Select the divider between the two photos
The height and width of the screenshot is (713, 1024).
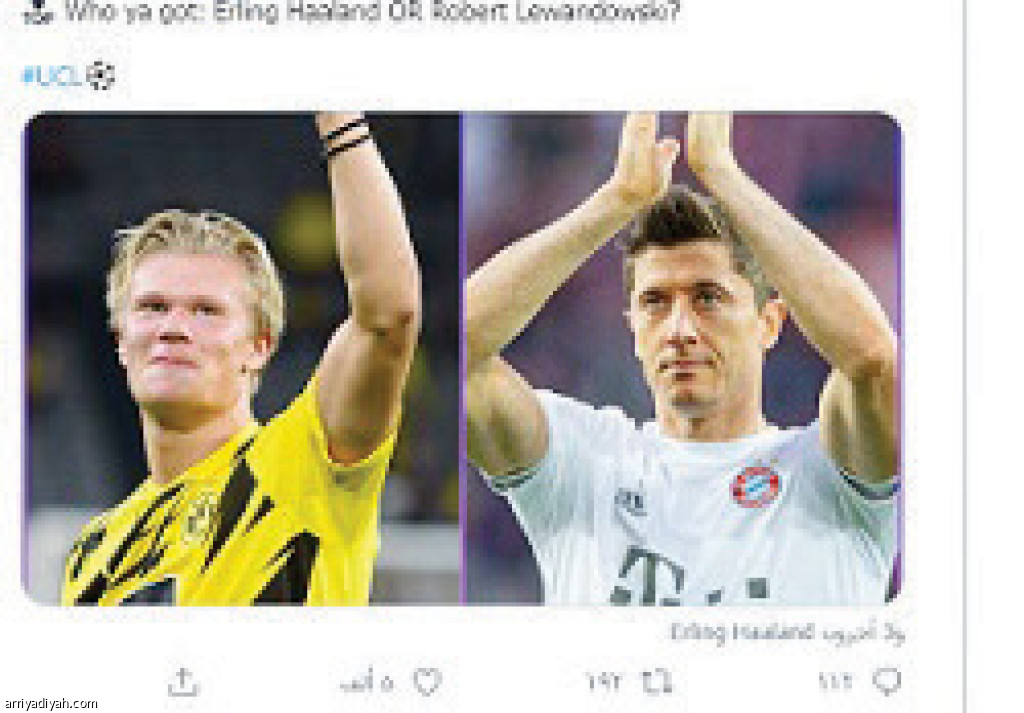(x=462, y=358)
